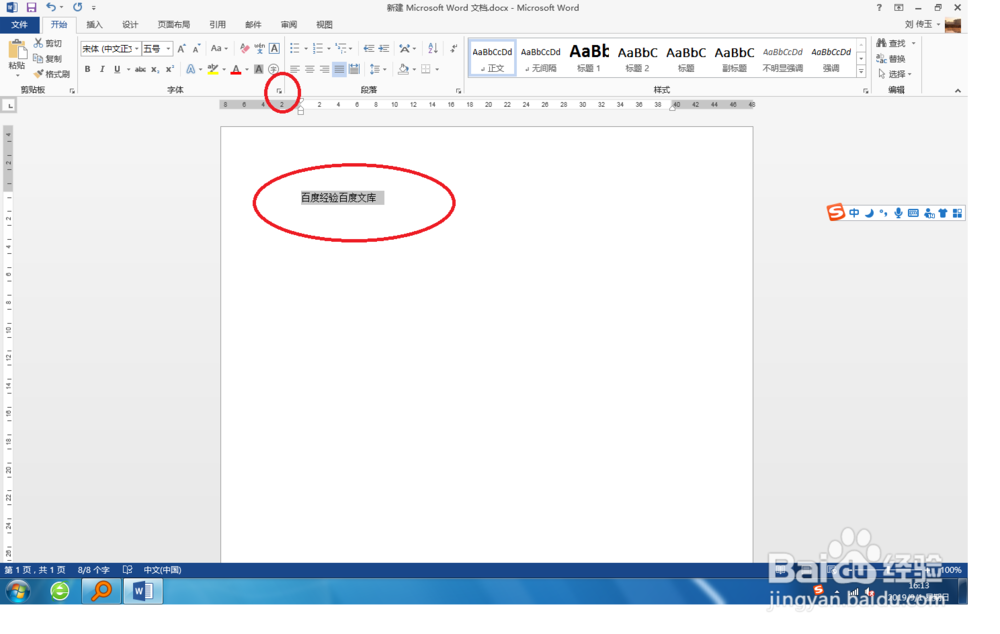Switch to the 引用 References tab

tap(217, 25)
